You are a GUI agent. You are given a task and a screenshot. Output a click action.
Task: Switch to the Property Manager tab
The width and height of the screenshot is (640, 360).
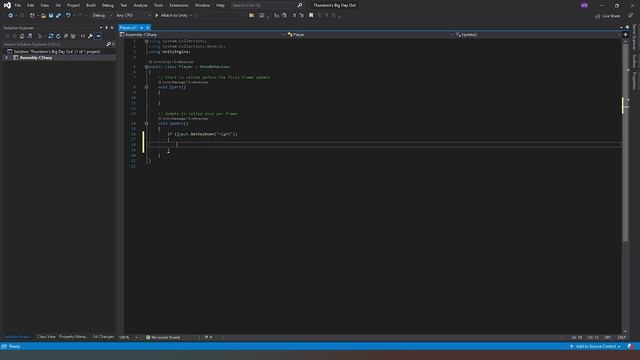(x=73, y=337)
